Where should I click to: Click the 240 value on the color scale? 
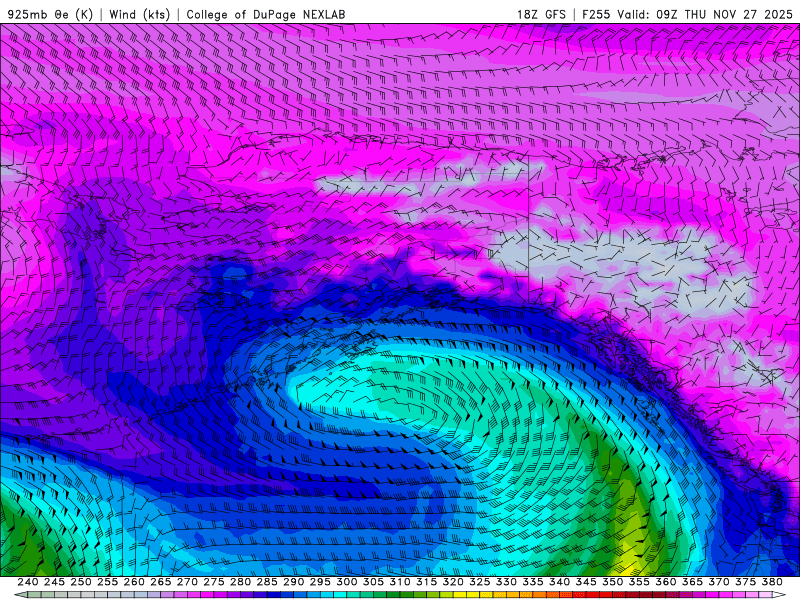[x=28, y=582]
